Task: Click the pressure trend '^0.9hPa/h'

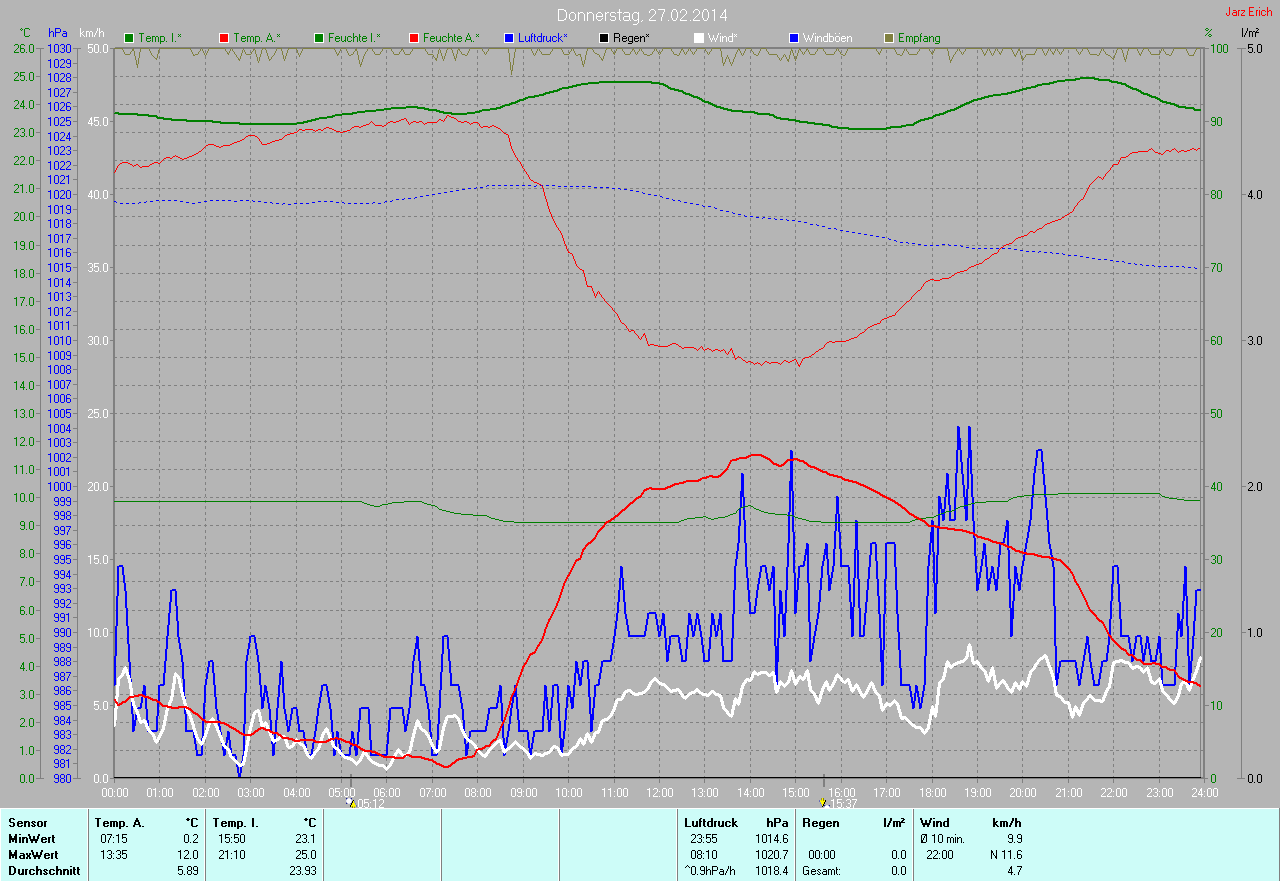Action: (712, 871)
